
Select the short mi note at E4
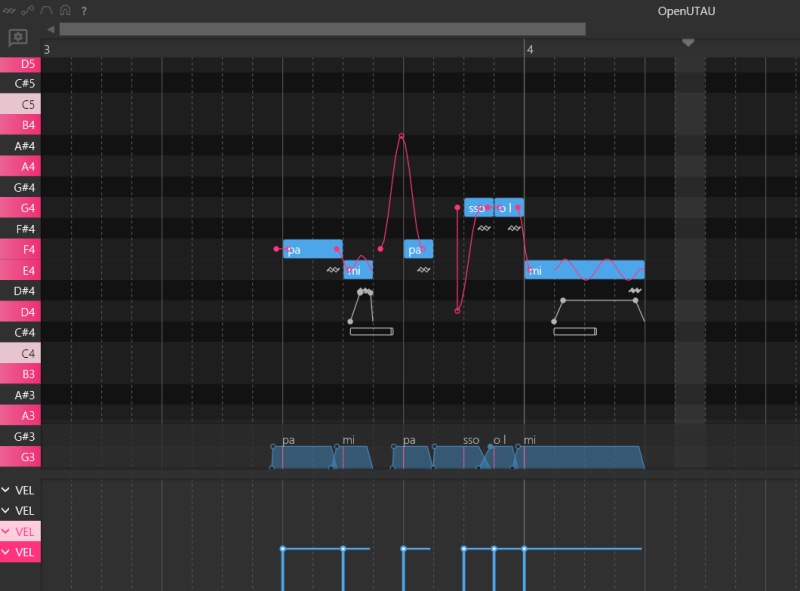click(358, 270)
